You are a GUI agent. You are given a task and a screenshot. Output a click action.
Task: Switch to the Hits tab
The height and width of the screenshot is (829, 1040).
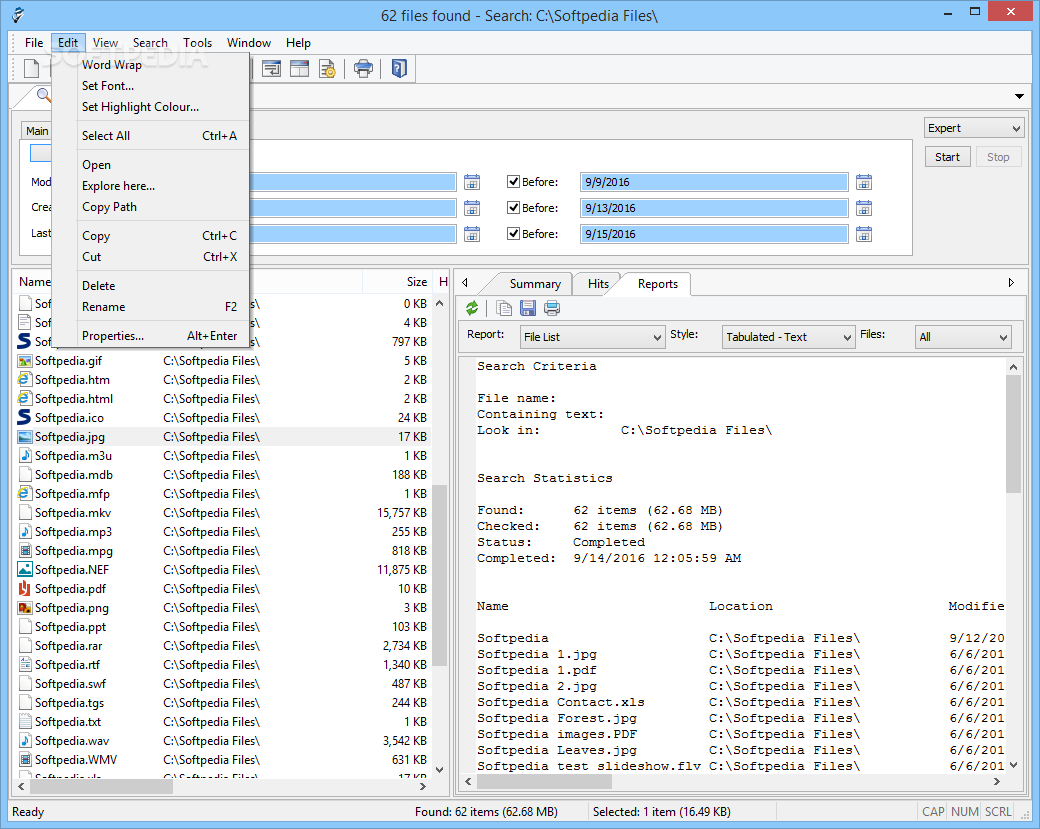pyautogui.click(x=598, y=284)
